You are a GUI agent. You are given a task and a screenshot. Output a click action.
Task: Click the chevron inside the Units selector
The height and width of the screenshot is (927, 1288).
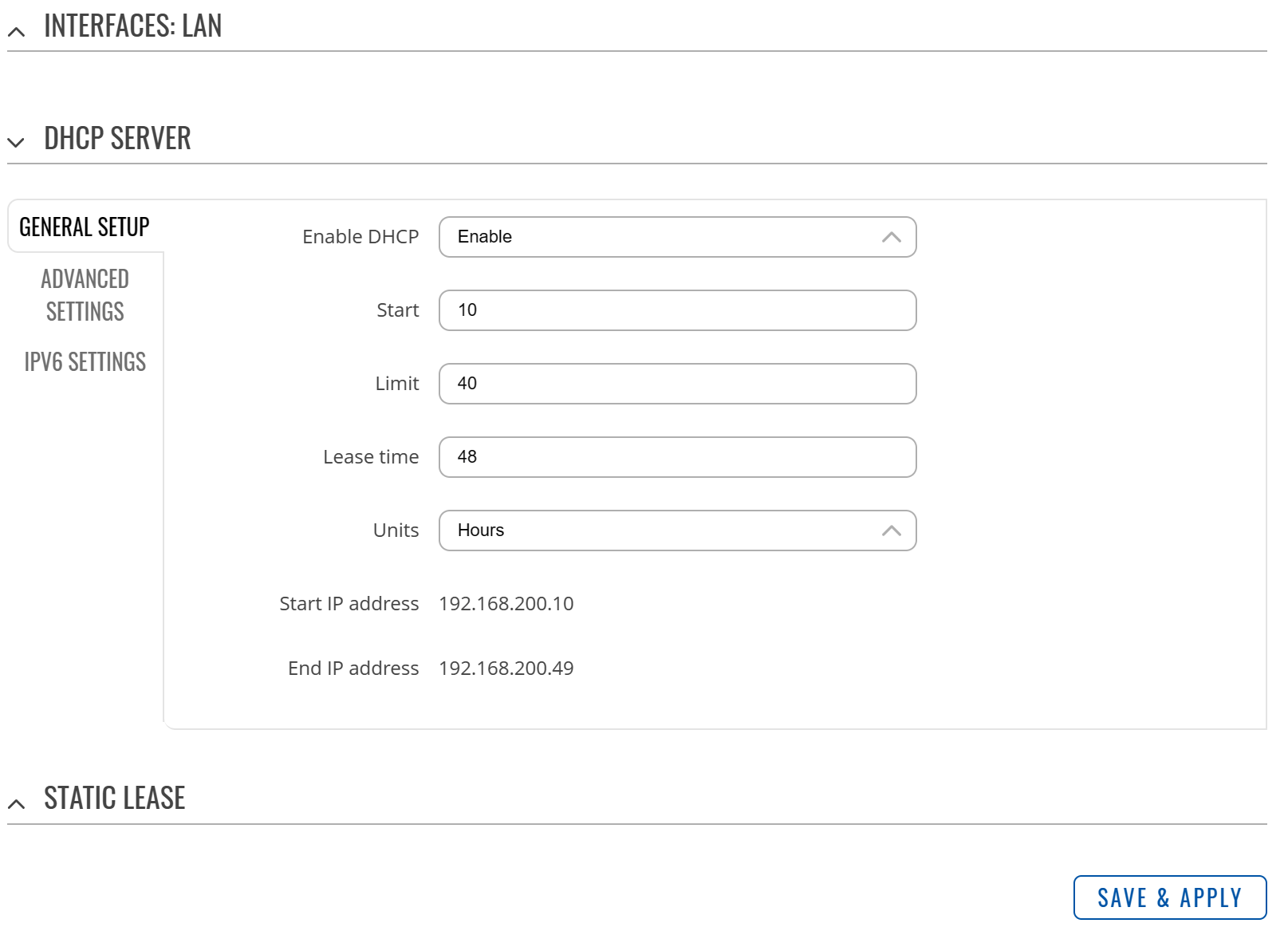click(891, 530)
